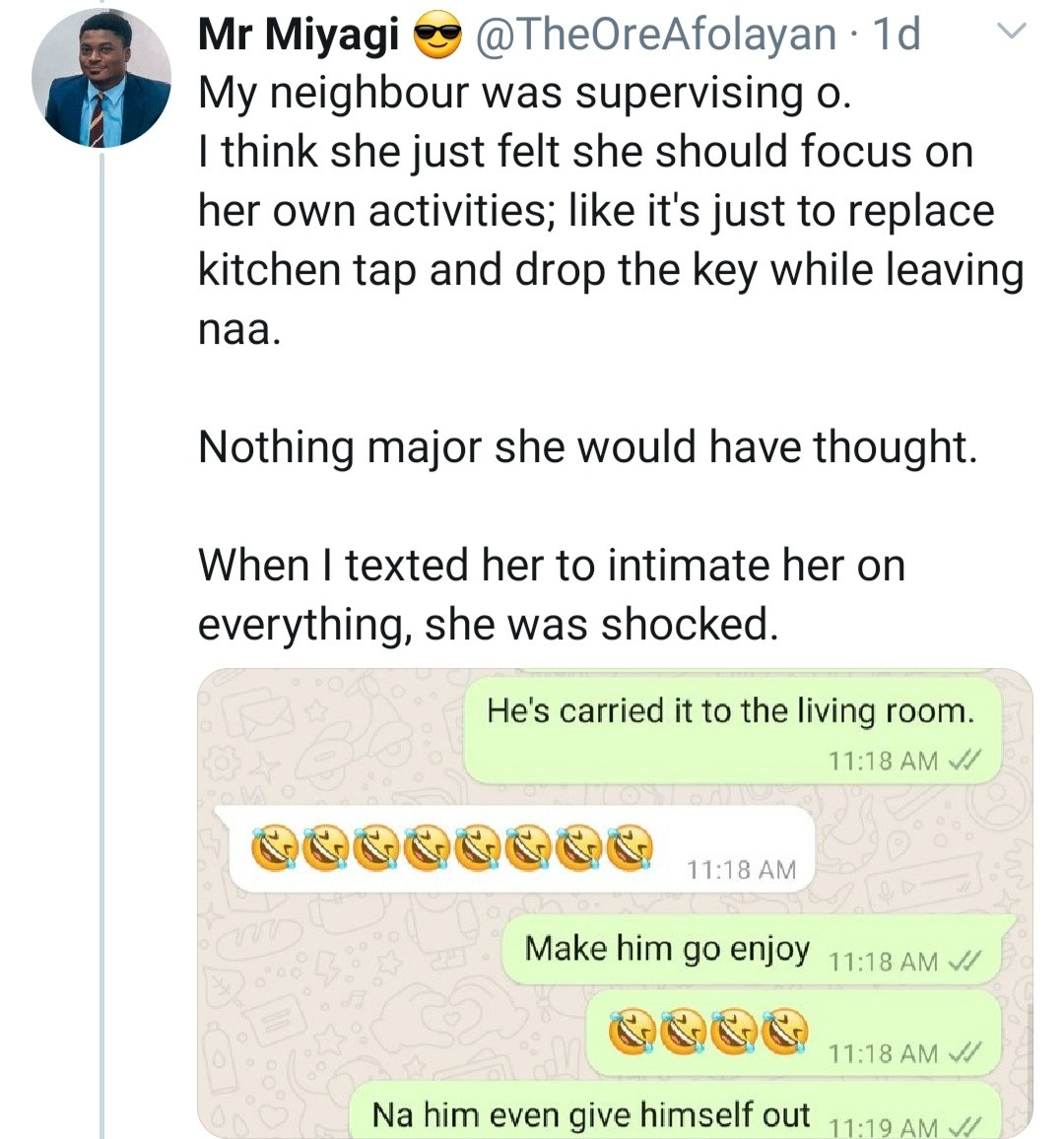Click the tweet line "Nothing major she would have thought."
1064x1139 pixels.
tap(587, 447)
